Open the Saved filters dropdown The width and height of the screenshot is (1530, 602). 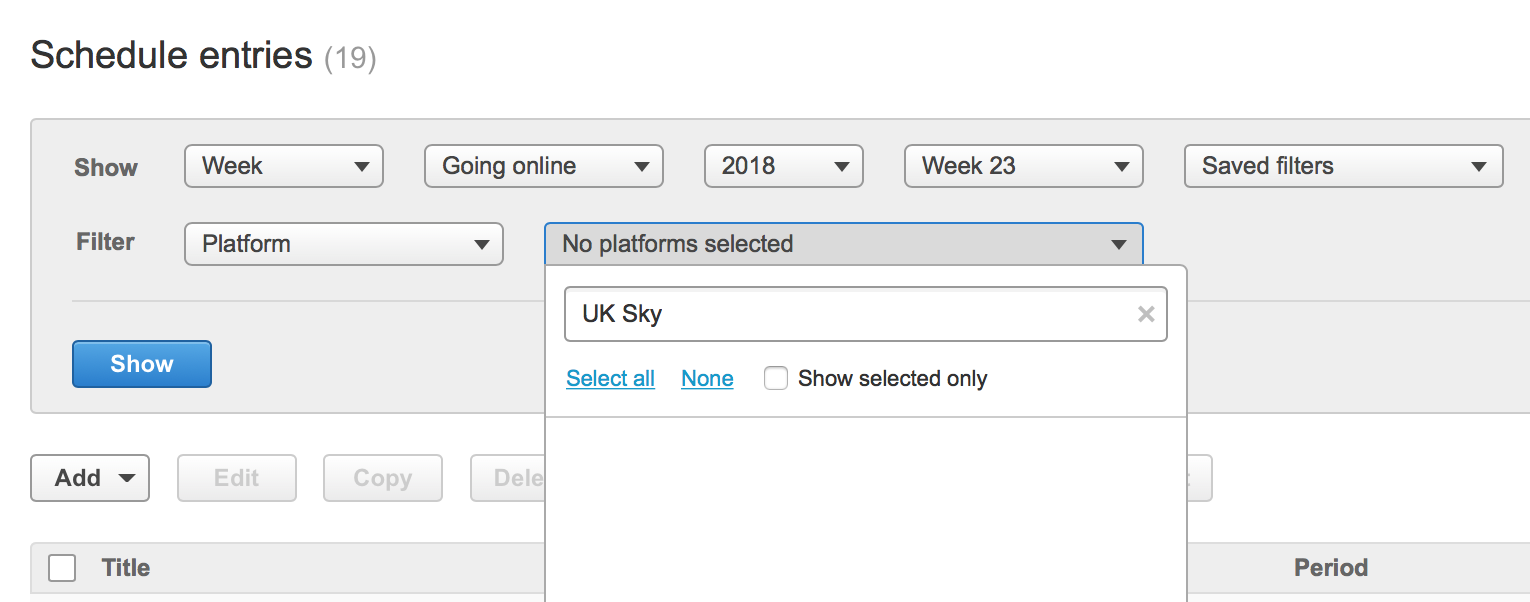point(1343,166)
